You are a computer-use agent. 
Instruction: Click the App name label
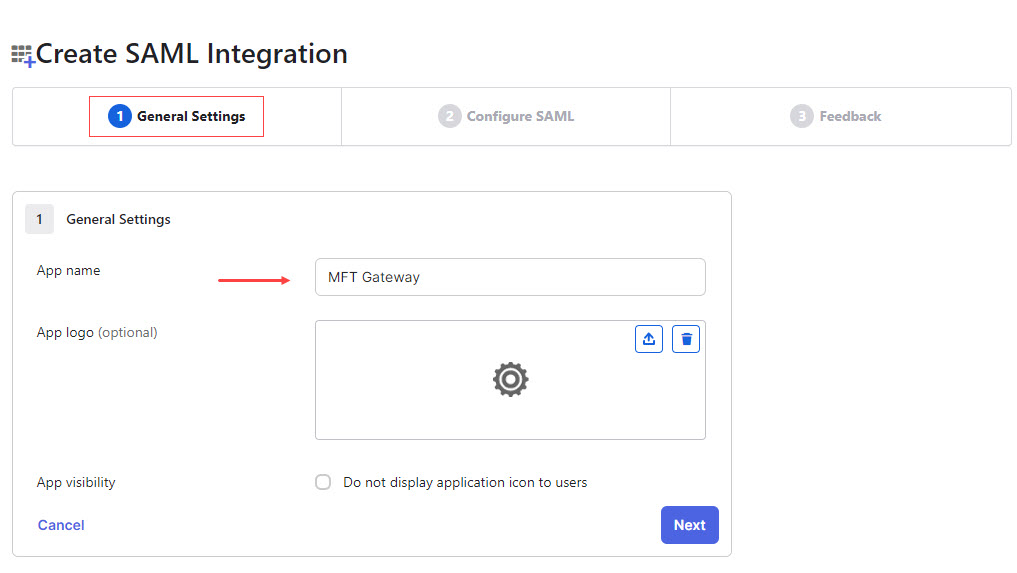click(x=69, y=271)
